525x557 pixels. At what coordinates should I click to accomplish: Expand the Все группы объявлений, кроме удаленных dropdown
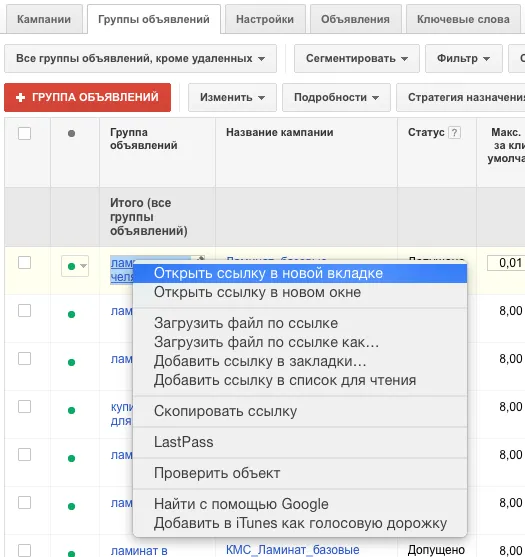coord(140,58)
